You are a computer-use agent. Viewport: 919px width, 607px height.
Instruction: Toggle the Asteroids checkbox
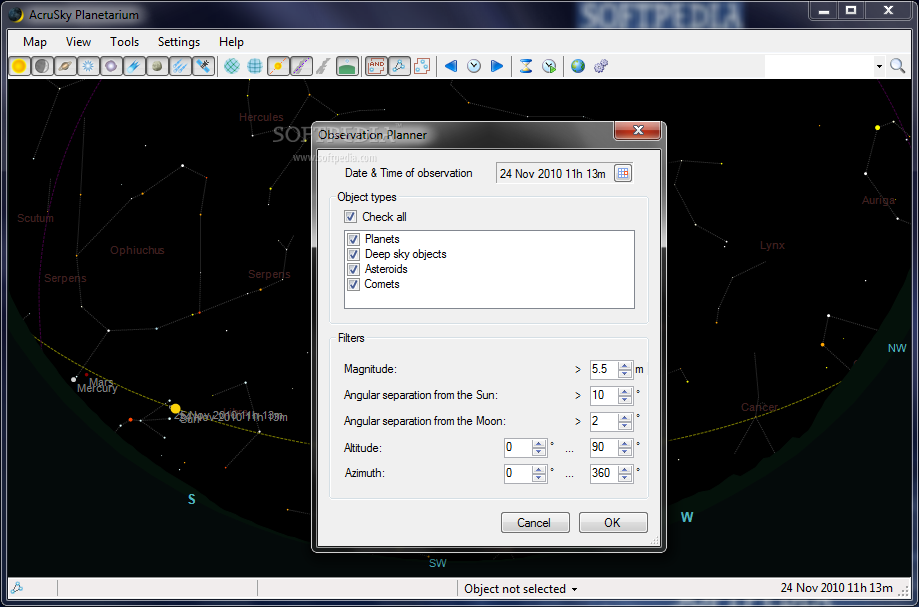(x=353, y=269)
